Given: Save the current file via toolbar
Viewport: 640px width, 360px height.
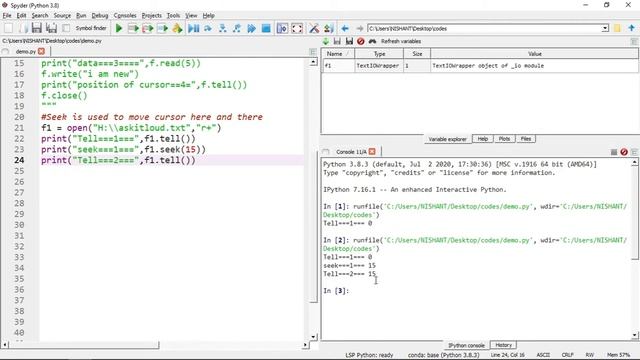Looking at the screenshot, I should [x=37, y=28].
